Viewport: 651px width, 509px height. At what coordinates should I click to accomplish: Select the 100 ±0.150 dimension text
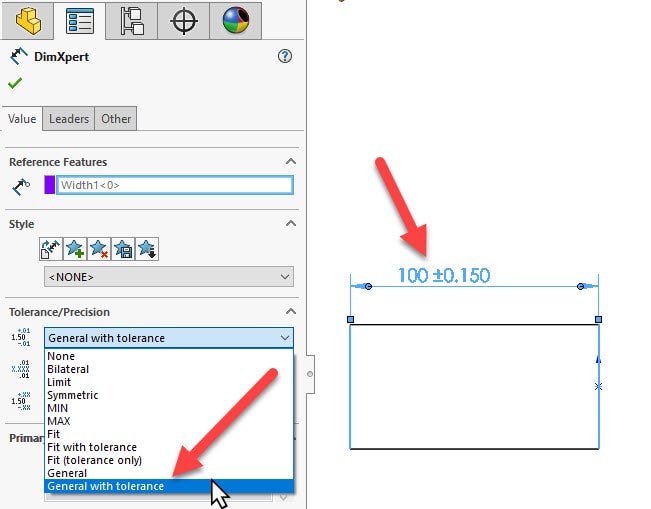tap(444, 275)
